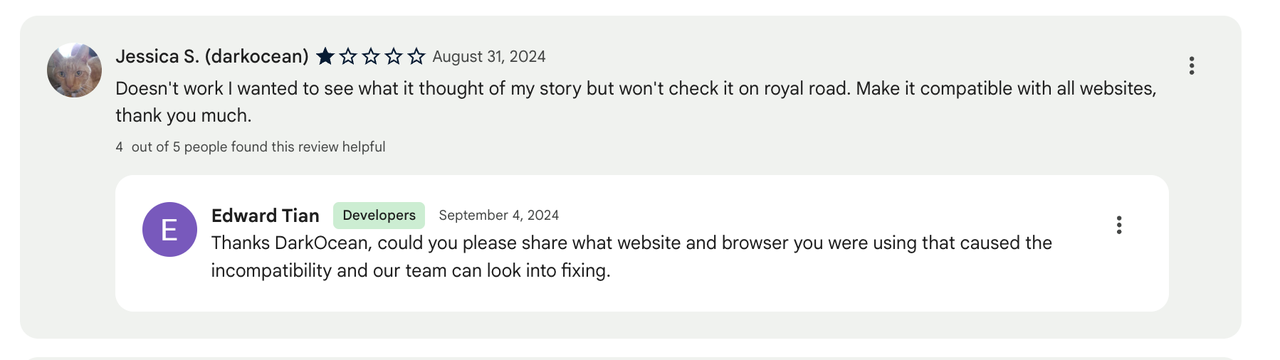The width and height of the screenshot is (1280, 360).
Task: Click the green Developers badge
Action: [x=379, y=215]
